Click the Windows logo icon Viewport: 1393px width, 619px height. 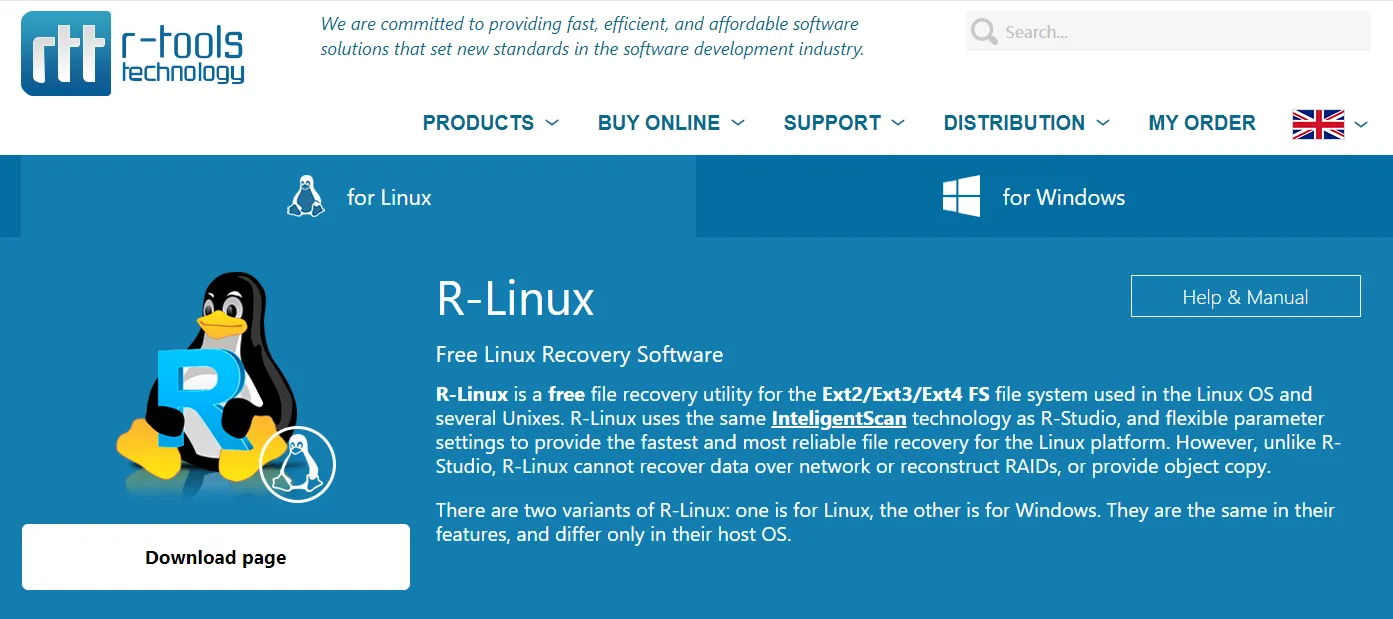(961, 197)
